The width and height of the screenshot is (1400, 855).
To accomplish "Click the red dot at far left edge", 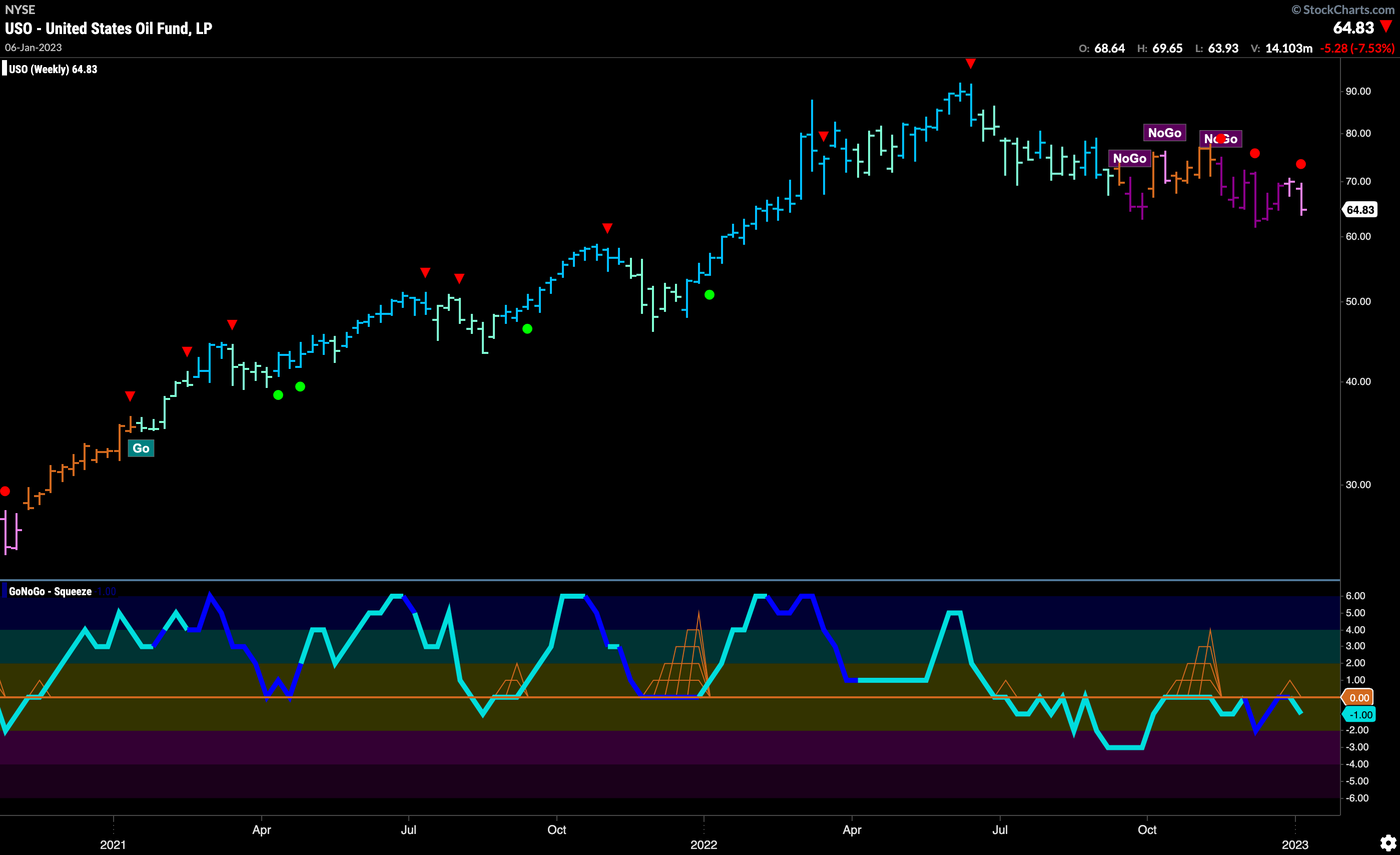I will (5, 491).
